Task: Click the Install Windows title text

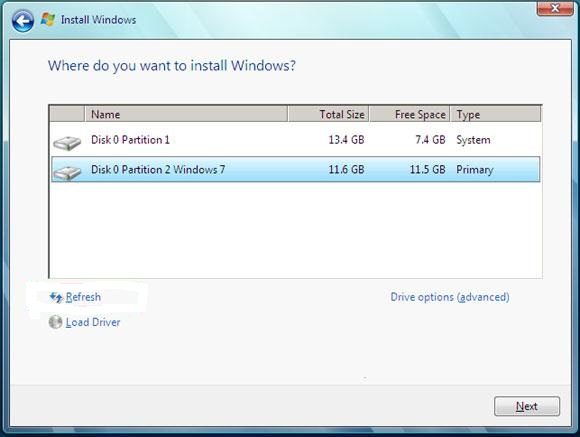Action: pos(98,20)
